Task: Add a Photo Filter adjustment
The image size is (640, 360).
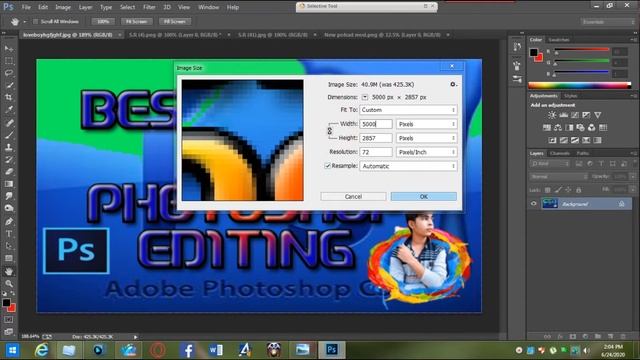Action: (580, 128)
